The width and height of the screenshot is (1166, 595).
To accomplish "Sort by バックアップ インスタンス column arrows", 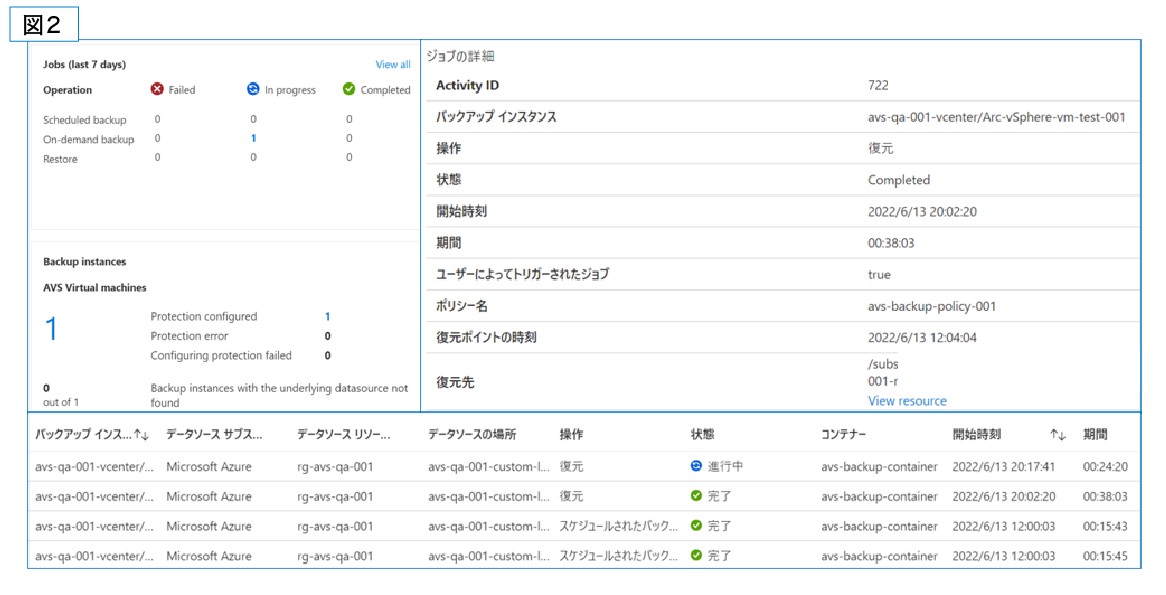I will coord(141,435).
